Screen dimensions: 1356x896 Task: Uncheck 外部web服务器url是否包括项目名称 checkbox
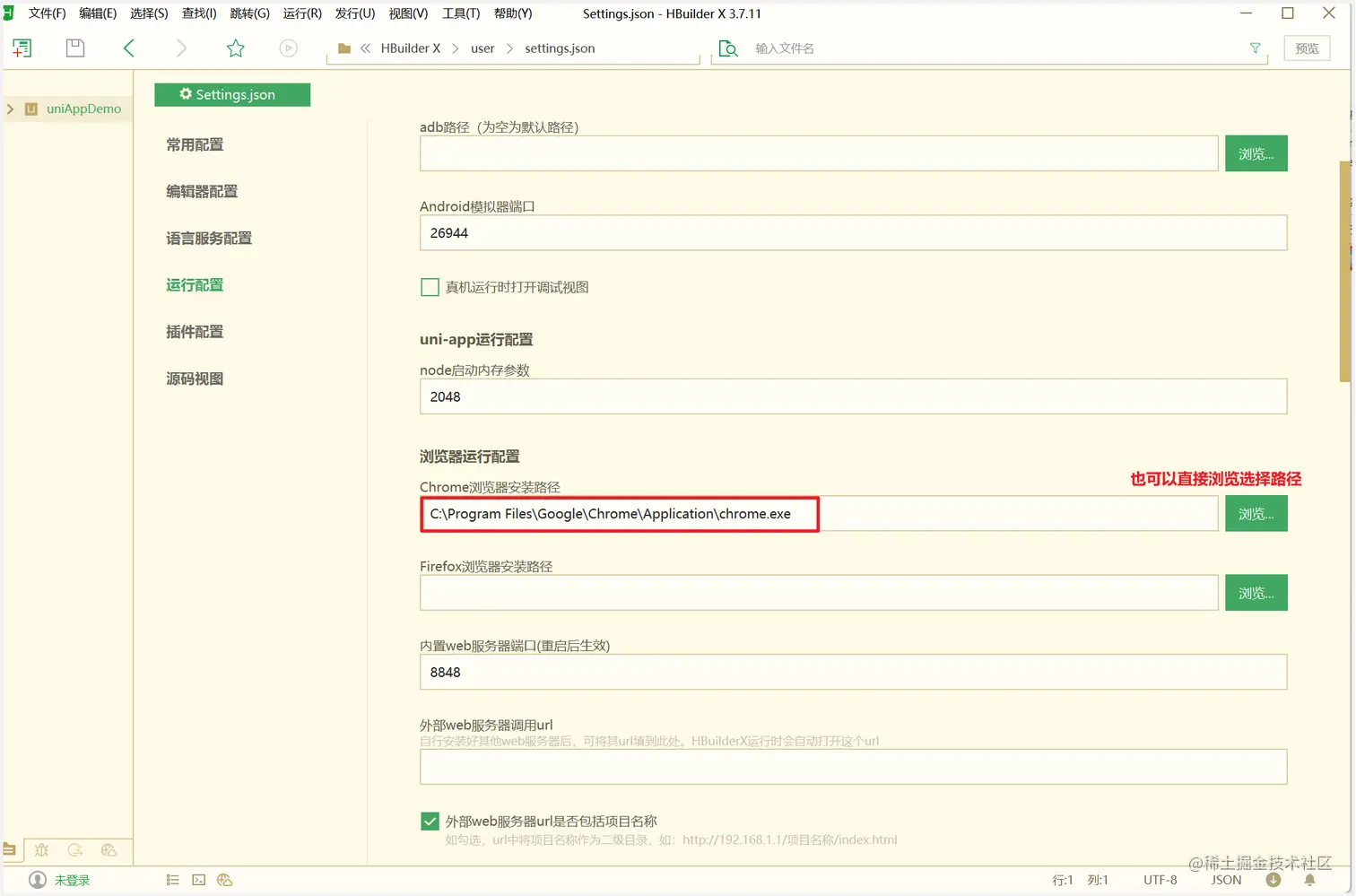pyautogui.click(x=430, y=822)
